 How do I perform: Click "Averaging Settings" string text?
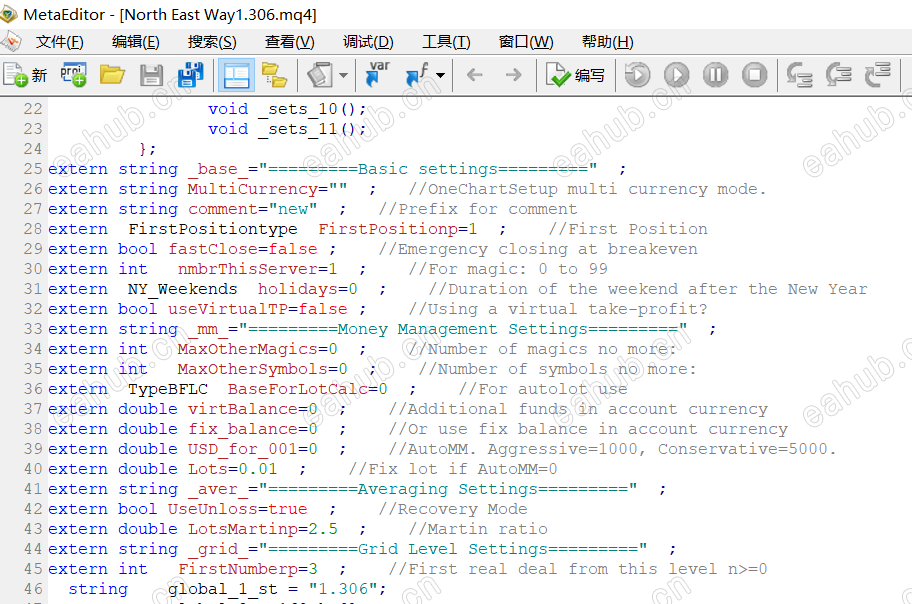447,489
